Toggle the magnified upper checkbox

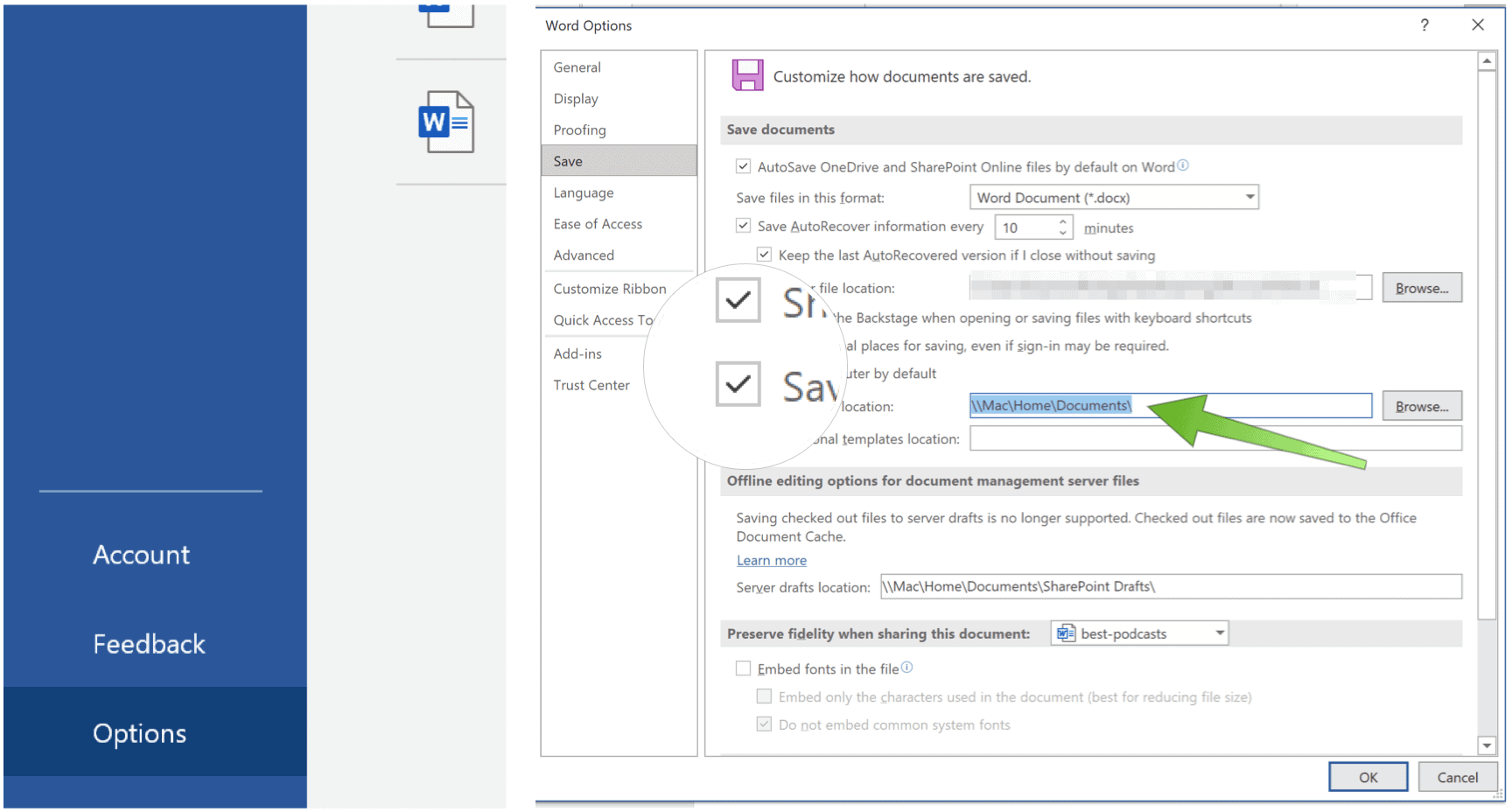(x=738, y=300)
